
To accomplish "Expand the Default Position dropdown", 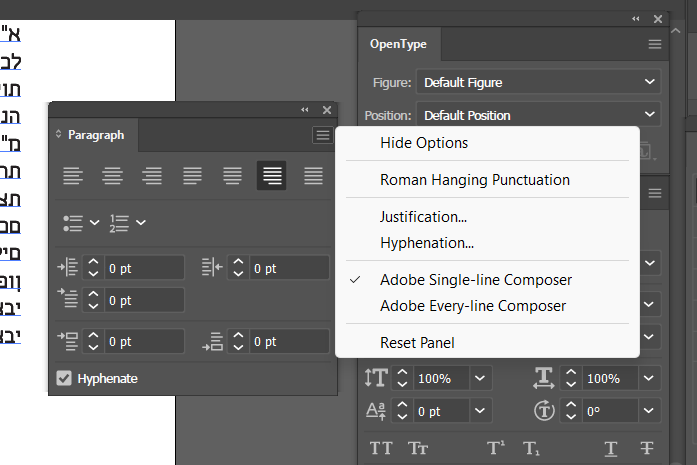I will [x=538, y=115].
